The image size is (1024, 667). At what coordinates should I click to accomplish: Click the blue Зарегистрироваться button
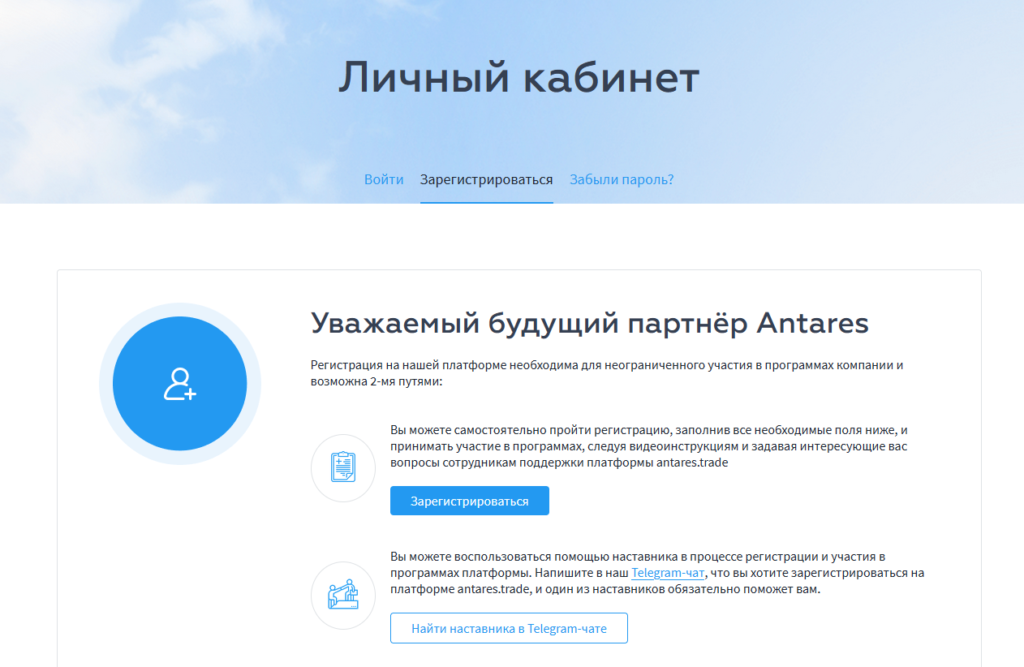coord(470,501)
